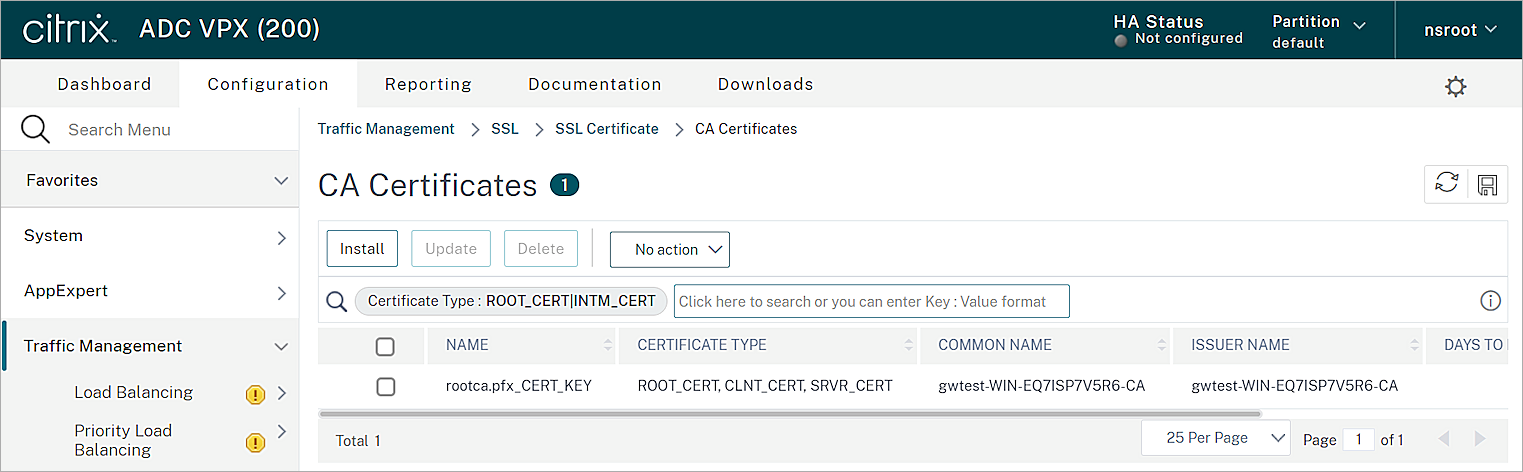This screenshot has height=472, width=1523.
Task: Open the Documentation tab
Action: (x=595, y=84)
